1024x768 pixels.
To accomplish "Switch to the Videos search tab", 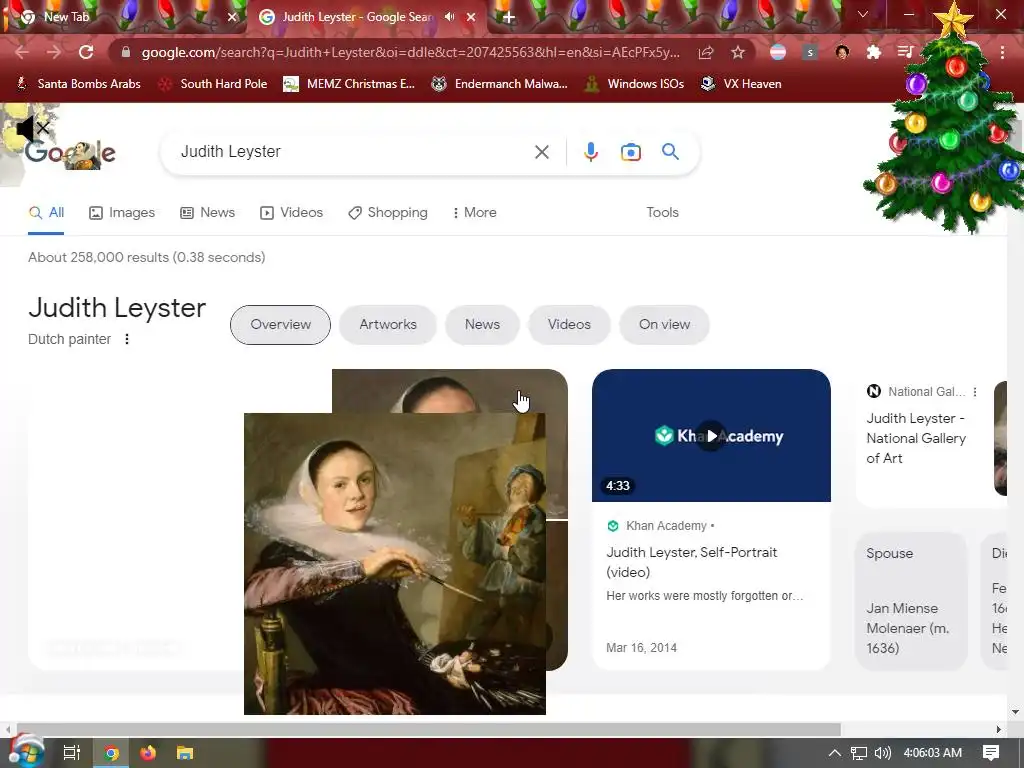I will [x=291, y=212].
